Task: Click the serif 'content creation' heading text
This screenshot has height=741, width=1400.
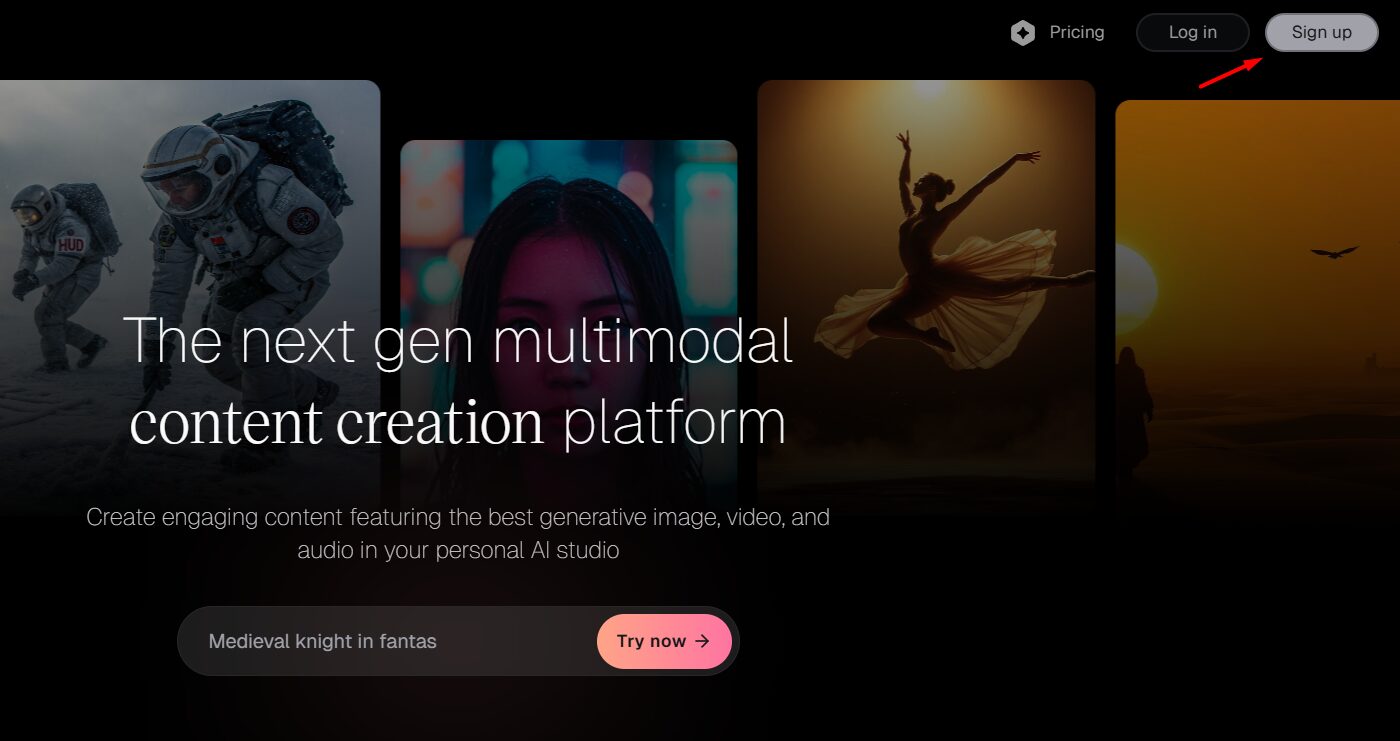Action: [336, 423]
